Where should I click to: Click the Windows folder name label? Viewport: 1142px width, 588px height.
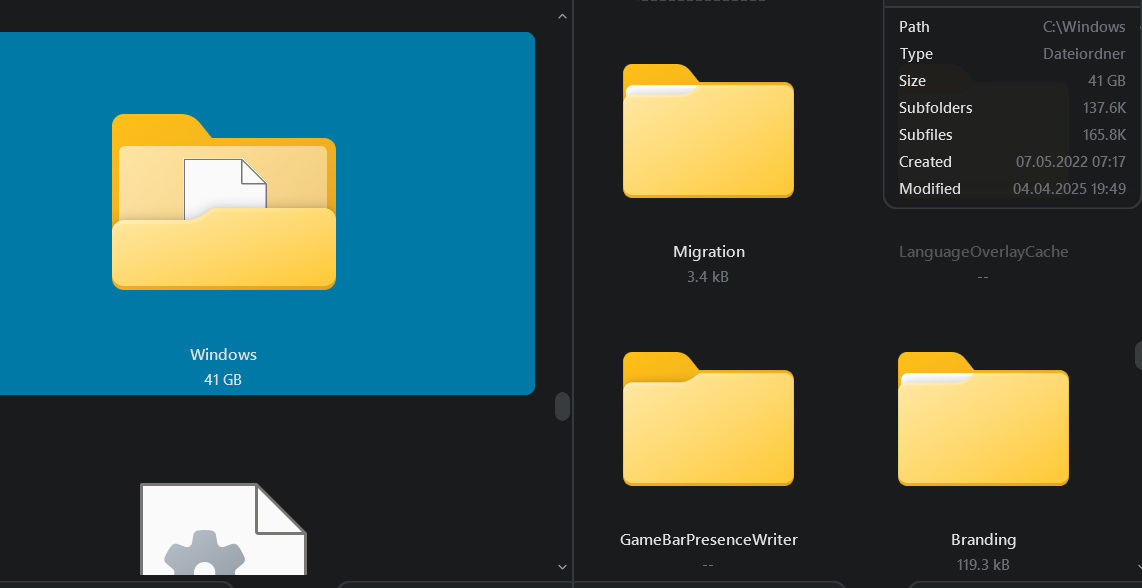(x=224, y=354)
